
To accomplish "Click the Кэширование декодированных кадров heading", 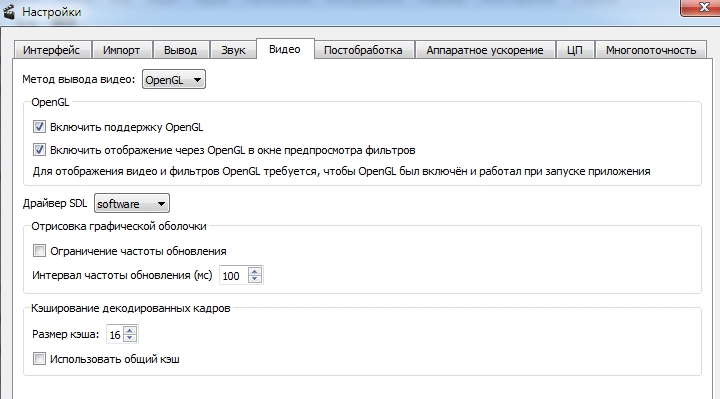I will [130, 308].
